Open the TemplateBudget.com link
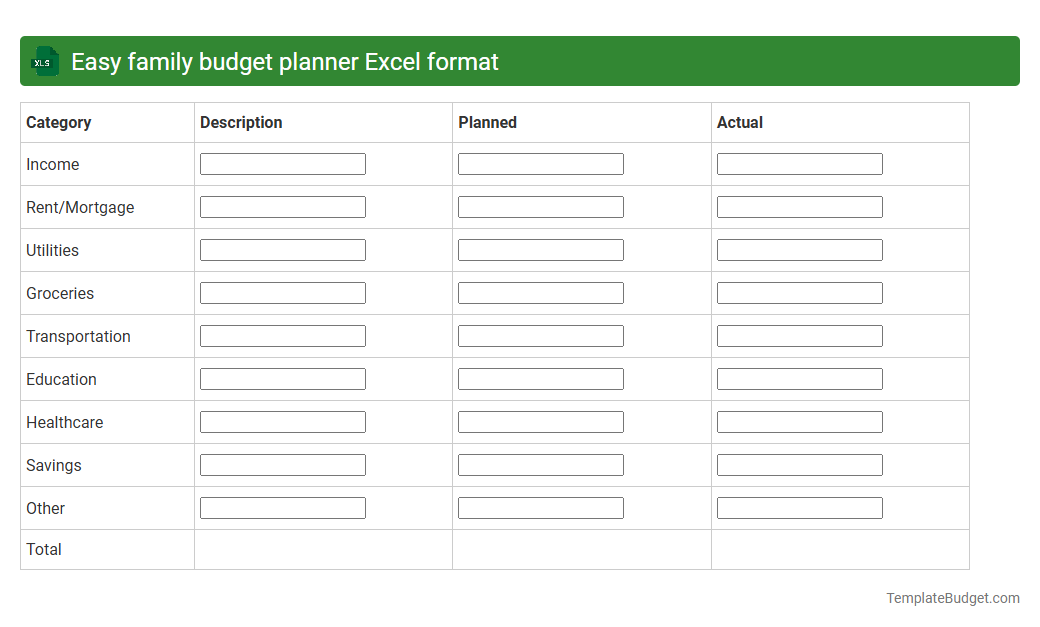1040x627 pixels. click(x=952, y=597)
